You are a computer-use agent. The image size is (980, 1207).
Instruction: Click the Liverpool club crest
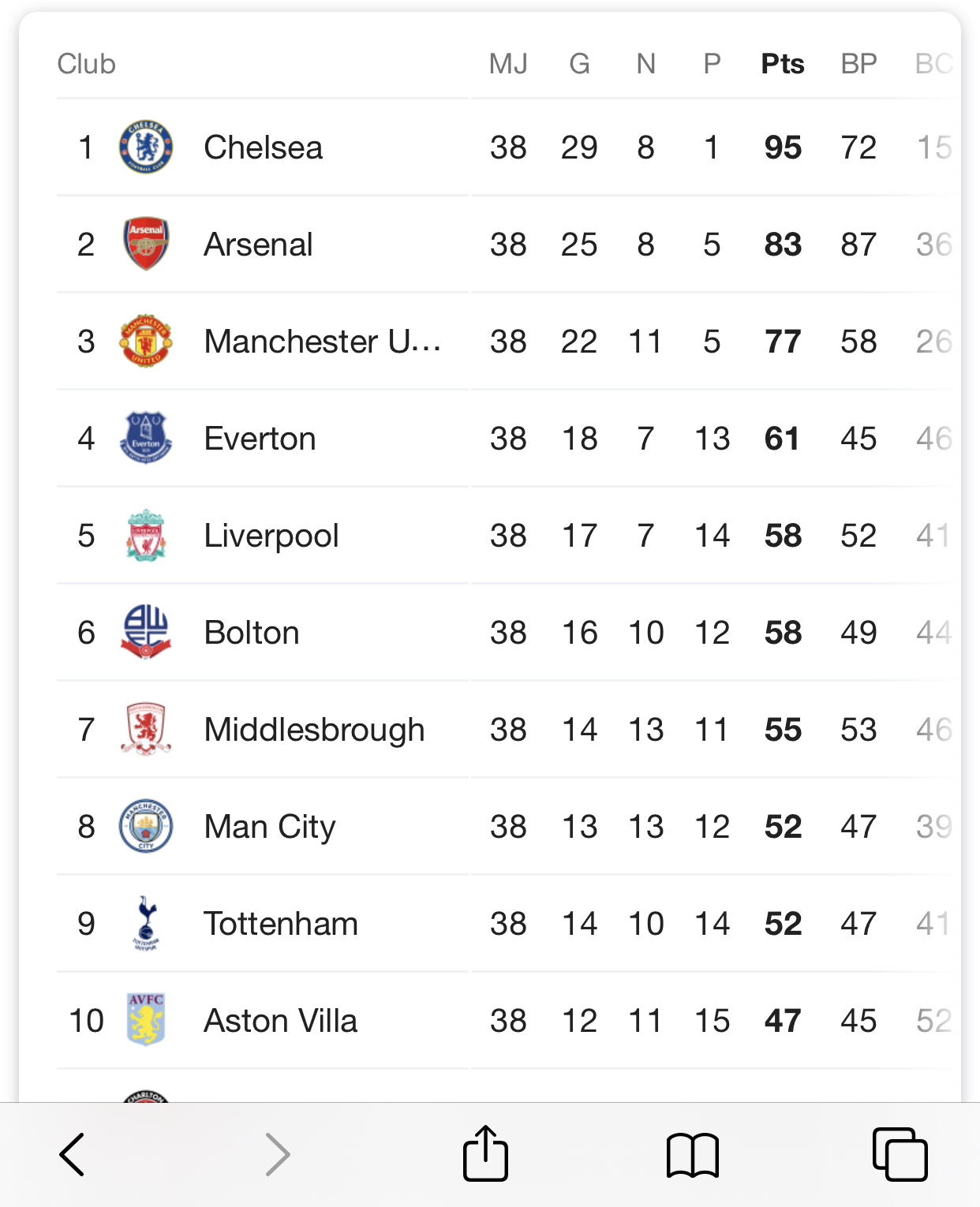(146, 535)
